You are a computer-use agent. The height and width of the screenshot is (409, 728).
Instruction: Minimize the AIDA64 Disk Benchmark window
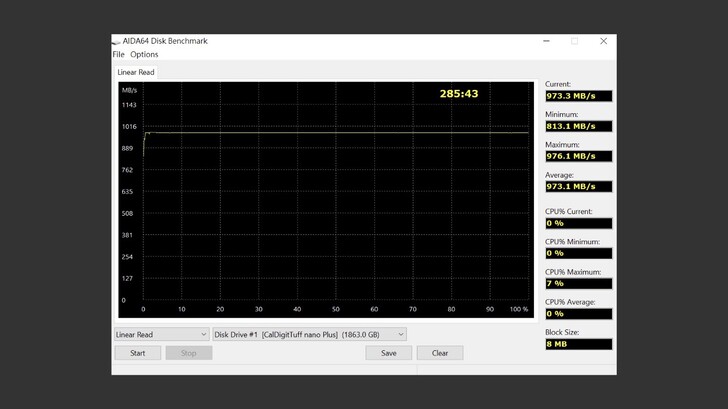click(x=546, y=41)
